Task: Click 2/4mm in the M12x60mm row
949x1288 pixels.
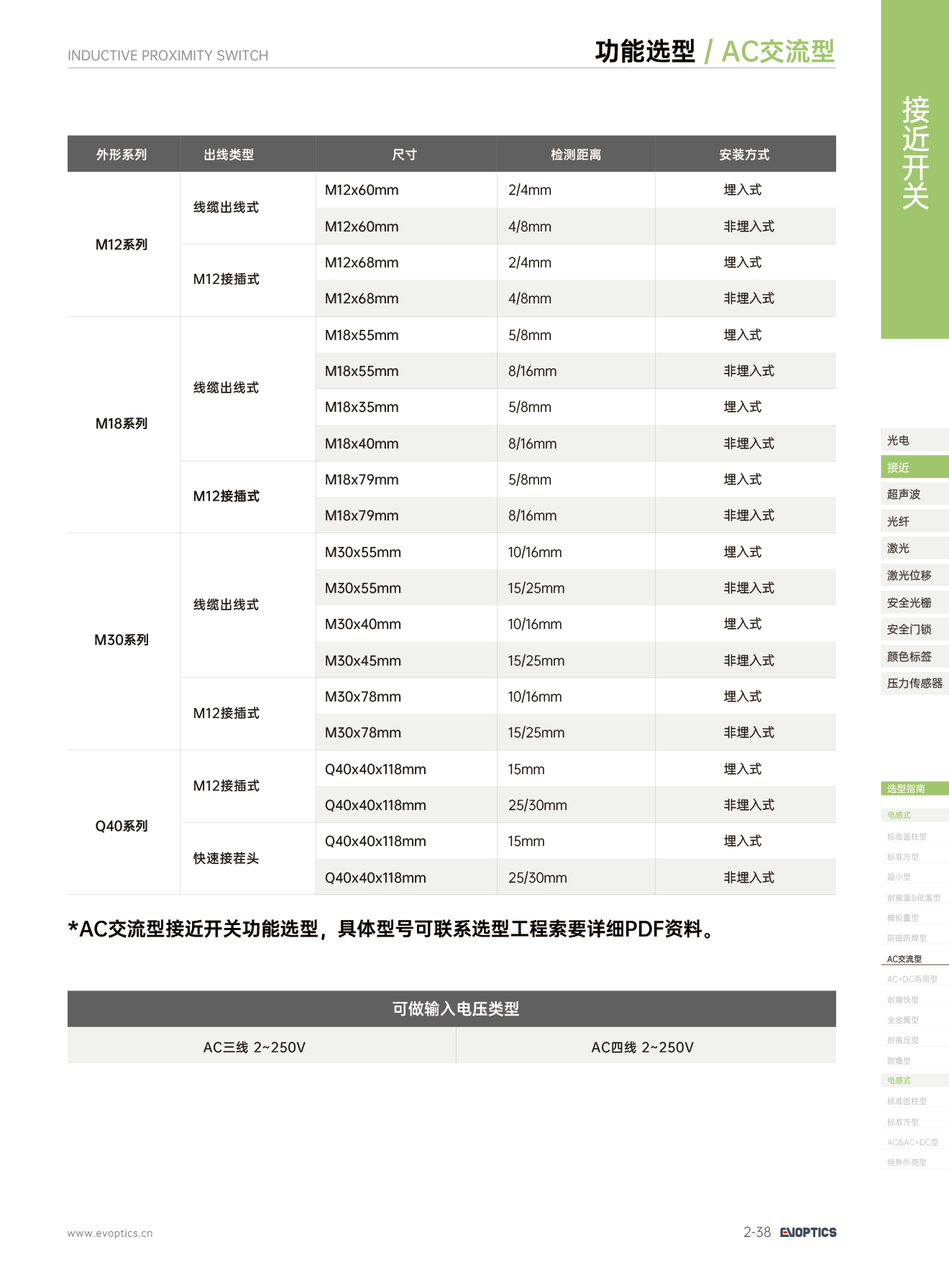Action: point(530,190)
